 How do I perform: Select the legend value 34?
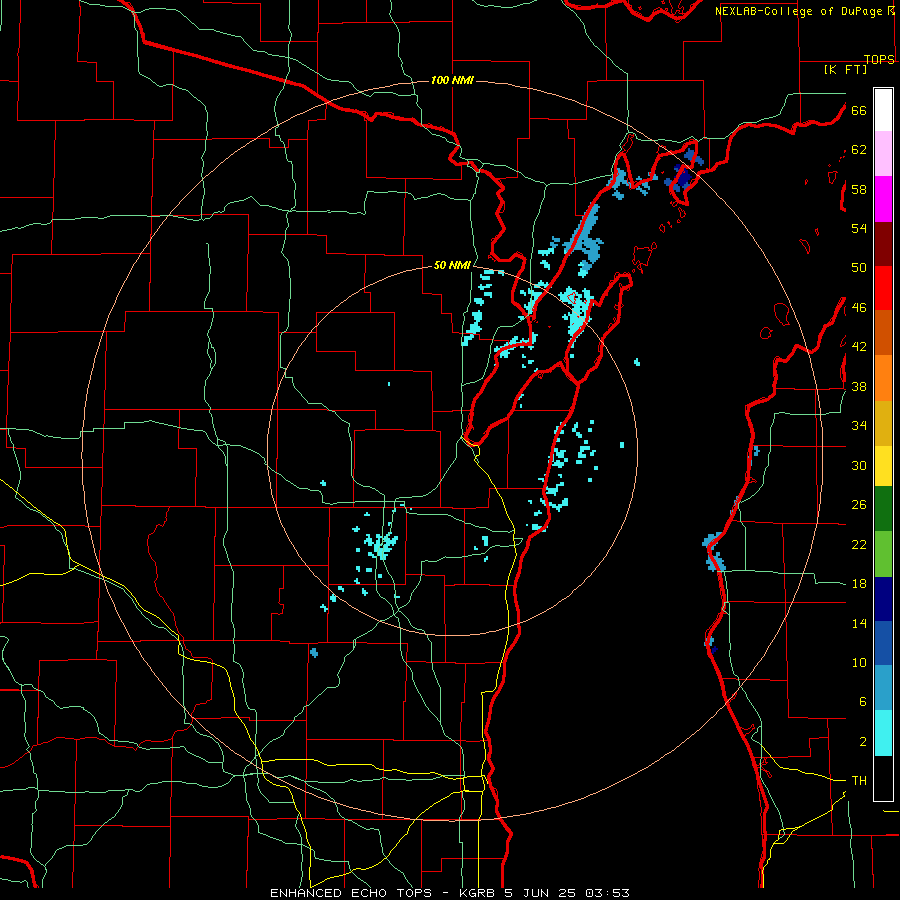tap(859, 426)
